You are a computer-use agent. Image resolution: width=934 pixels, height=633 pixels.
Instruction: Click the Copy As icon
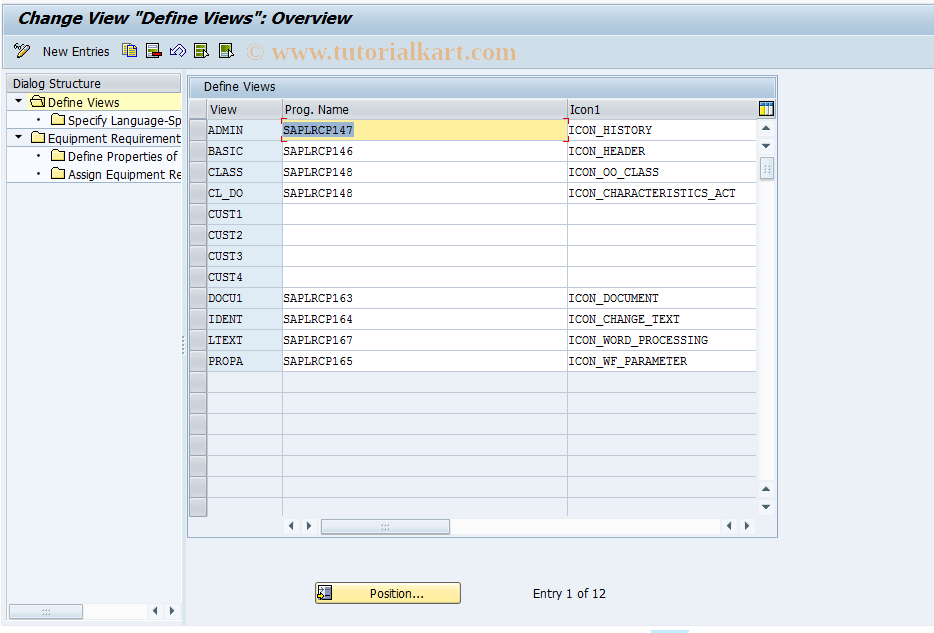[130, 50]
